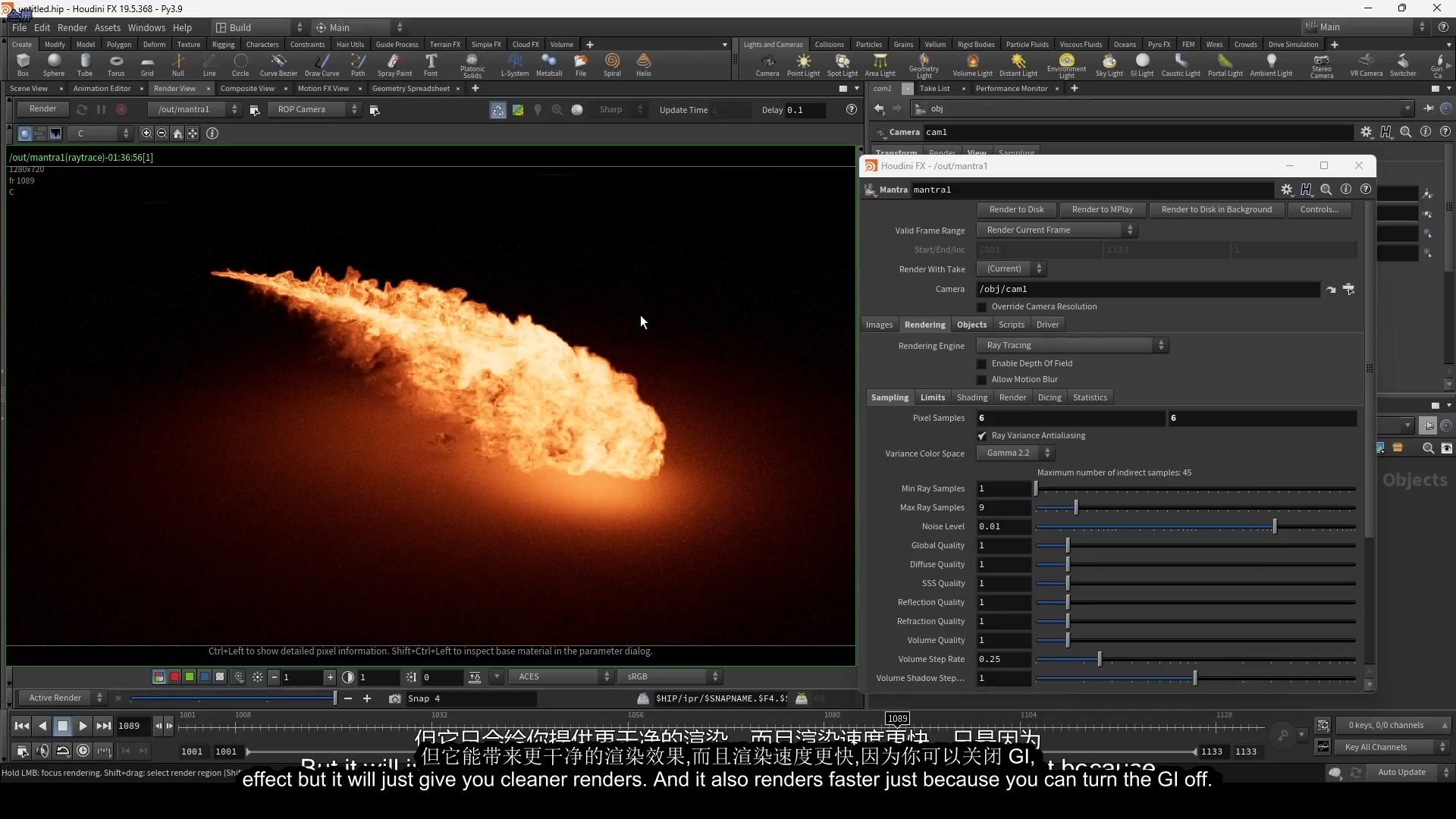Select the Spray Paint tool
The height and width of the screenshot is (819, 1456).
pos(394,64)
